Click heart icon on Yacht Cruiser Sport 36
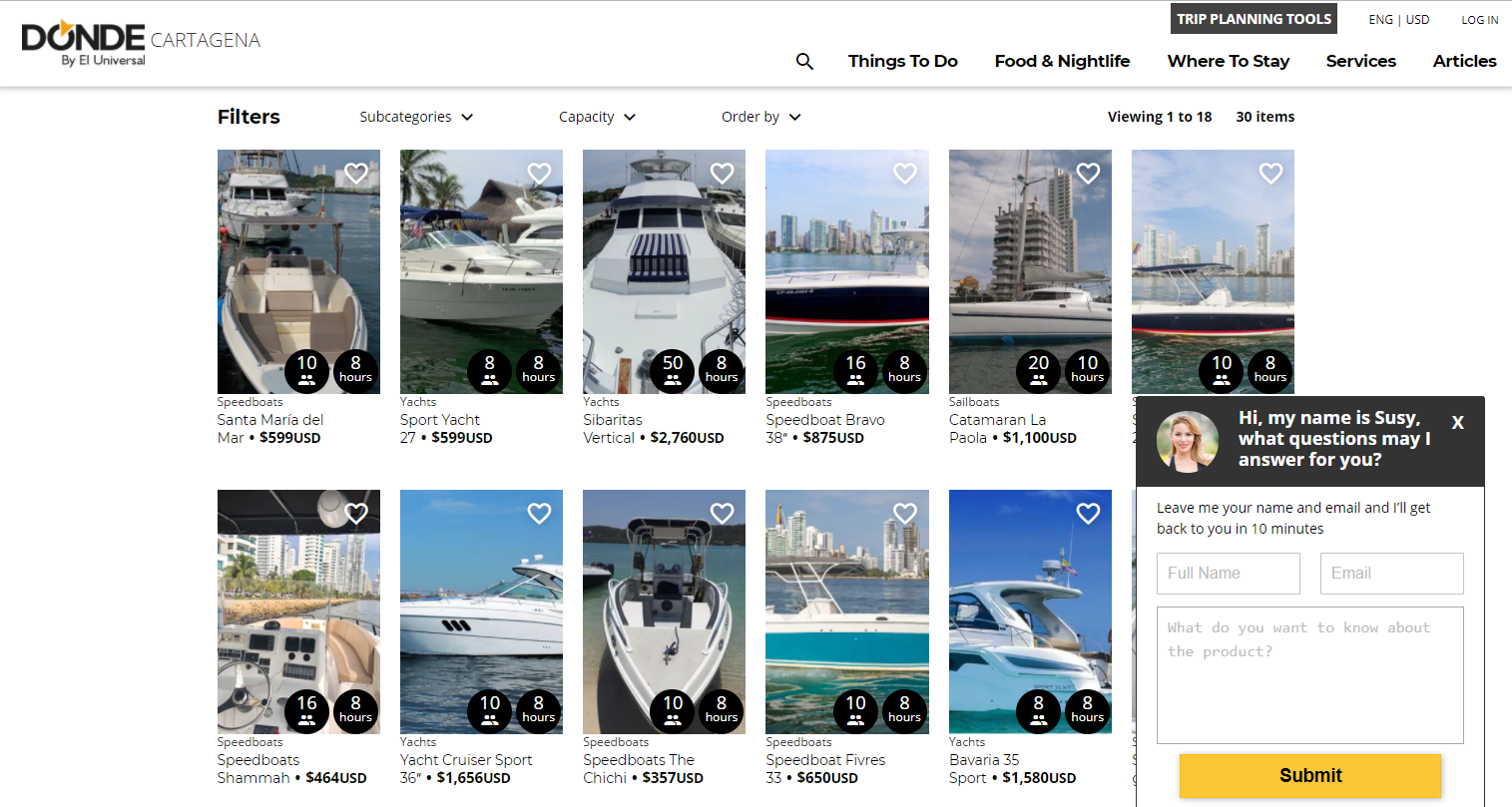This screenshot has width=1512, height=807. 539,514
